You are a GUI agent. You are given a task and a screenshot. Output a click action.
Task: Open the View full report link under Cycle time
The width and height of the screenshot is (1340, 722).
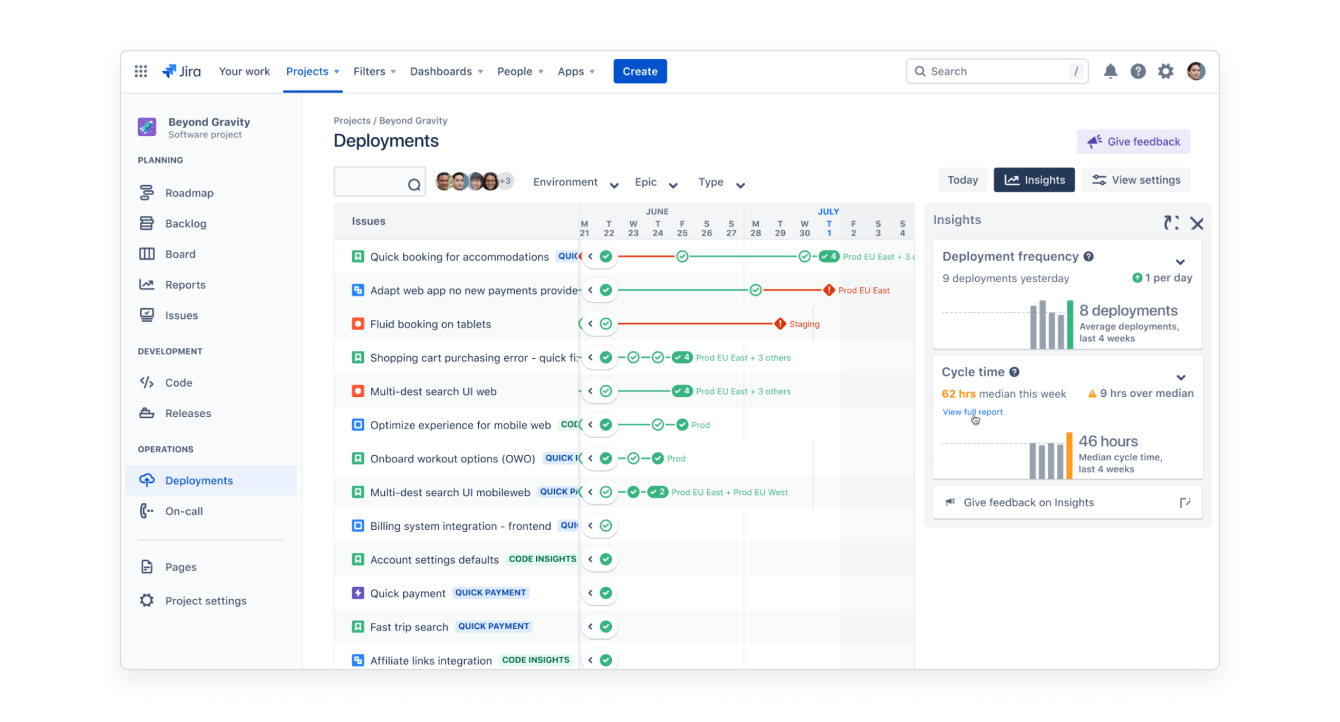pyautogui.click(x=973, y=412)
